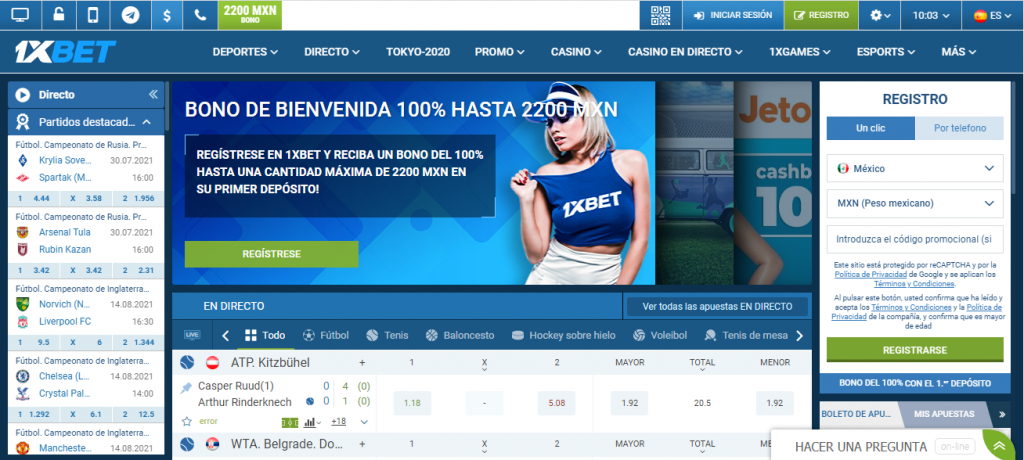Open the ESPORTS menu

887,52
